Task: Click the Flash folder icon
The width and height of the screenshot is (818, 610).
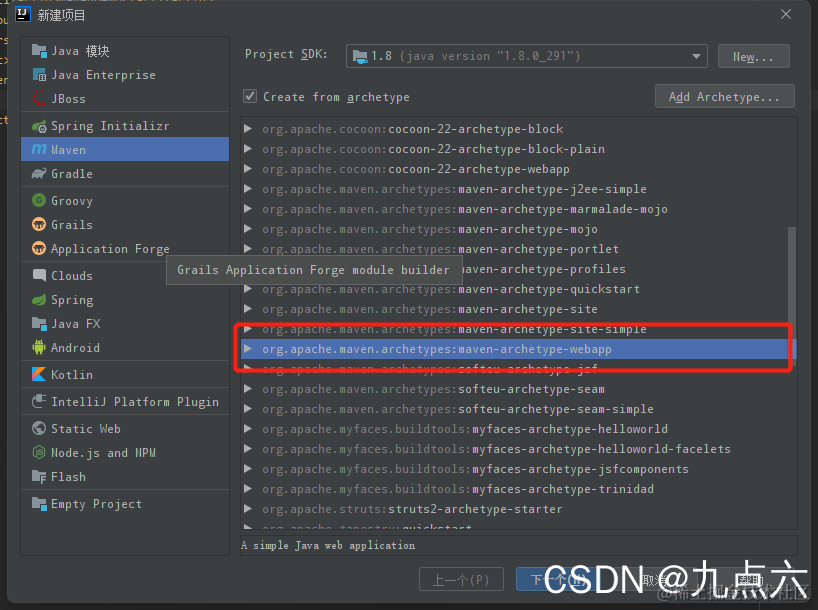Action: [x=39, y=476]
